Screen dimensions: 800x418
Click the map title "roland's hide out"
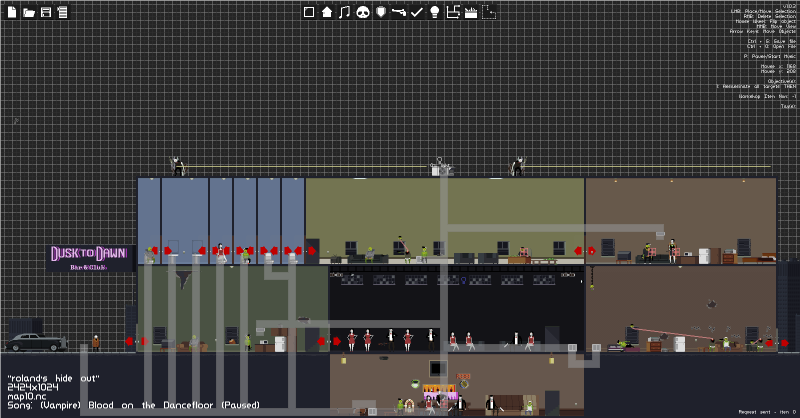click(x=53, y=378)
